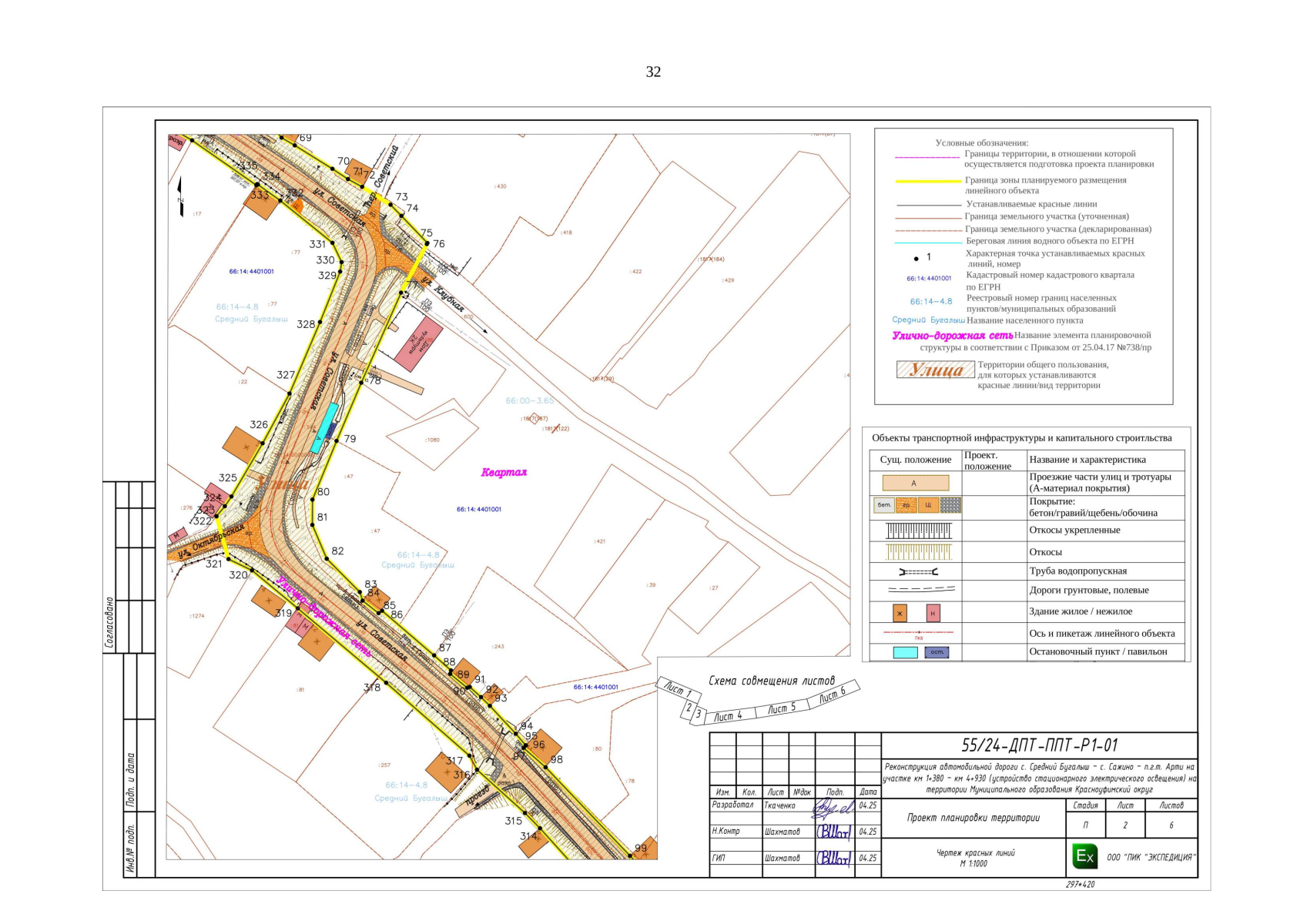The height and width of the screenshot is (924, 1307).
Task: Click the hatched Улица sample box
Action: 935,370
